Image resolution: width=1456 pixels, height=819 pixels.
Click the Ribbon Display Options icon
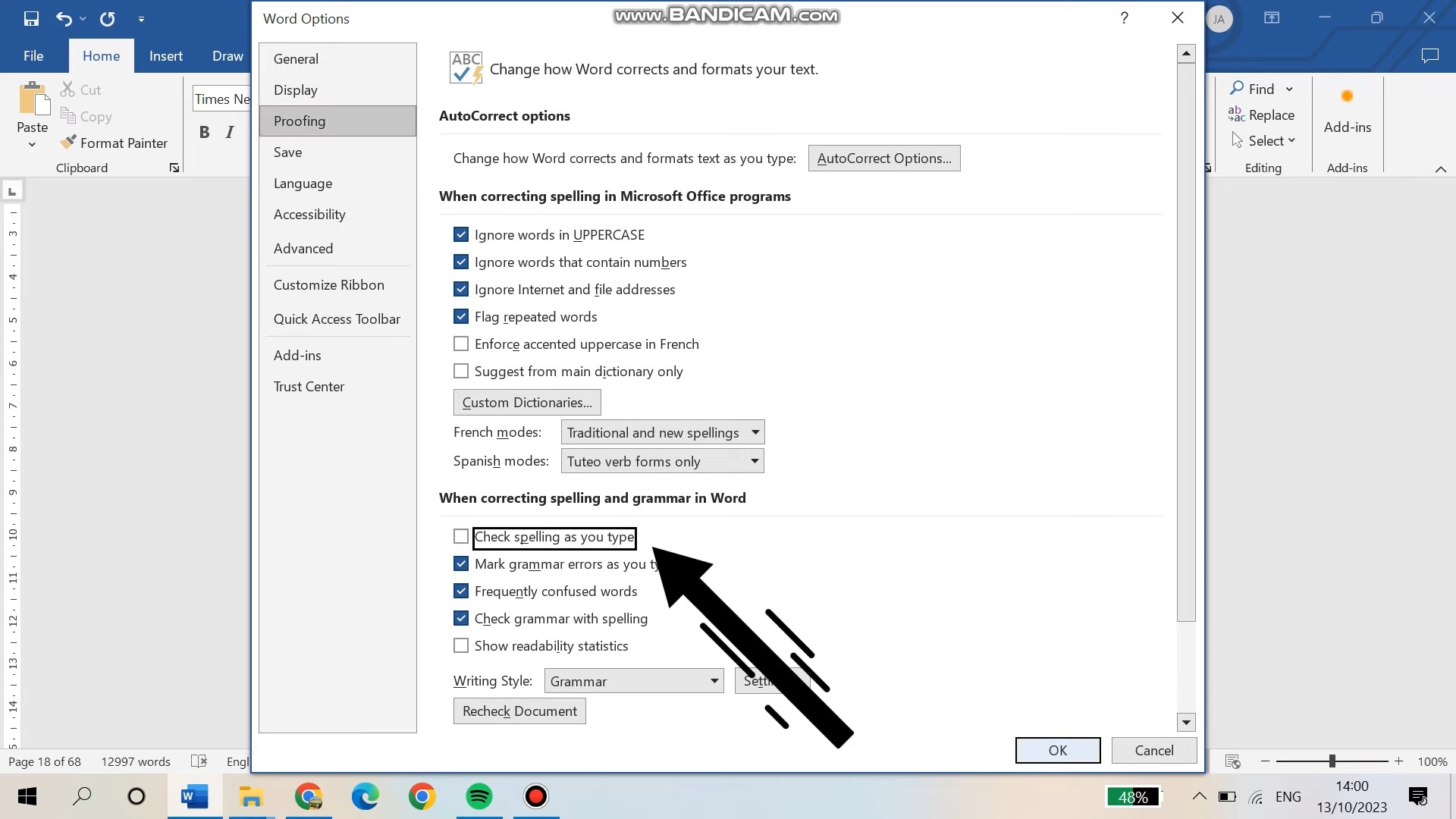[1272, 18]
